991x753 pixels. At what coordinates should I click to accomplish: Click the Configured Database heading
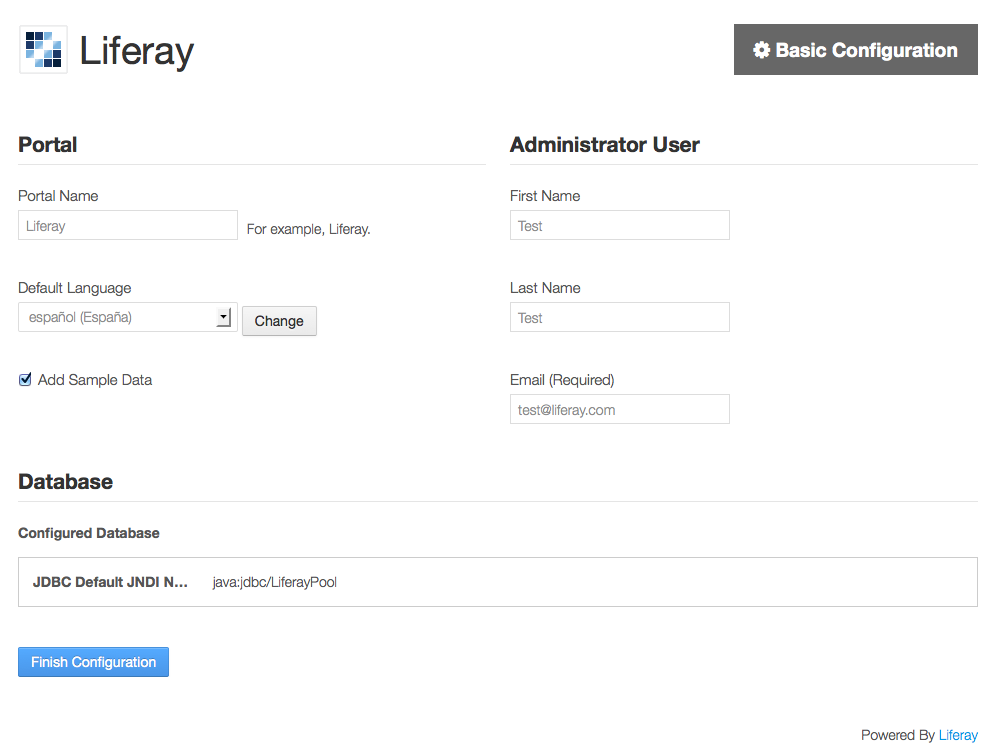coord(88,533)
